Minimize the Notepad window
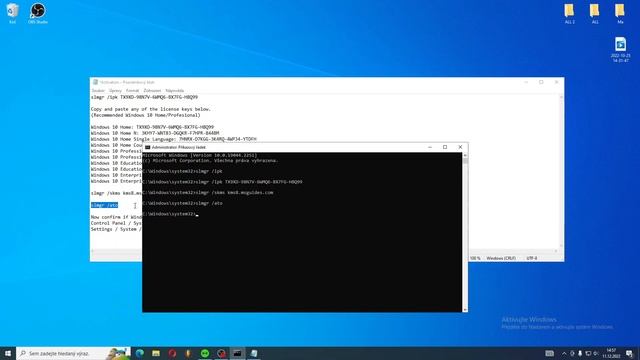This screenshot has height=360, width=640. click(x=526, y=82)
